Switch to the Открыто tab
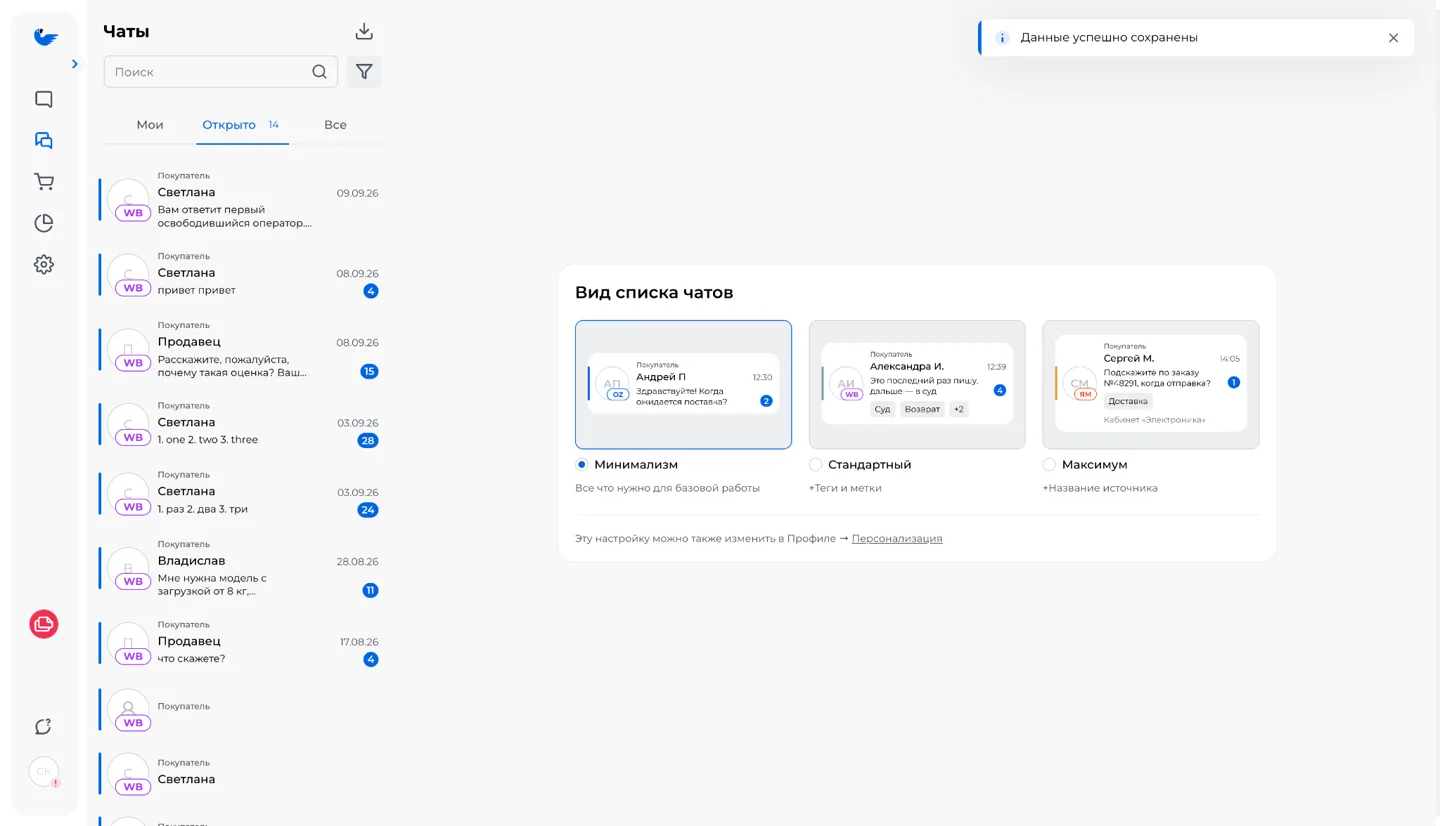 242,125
